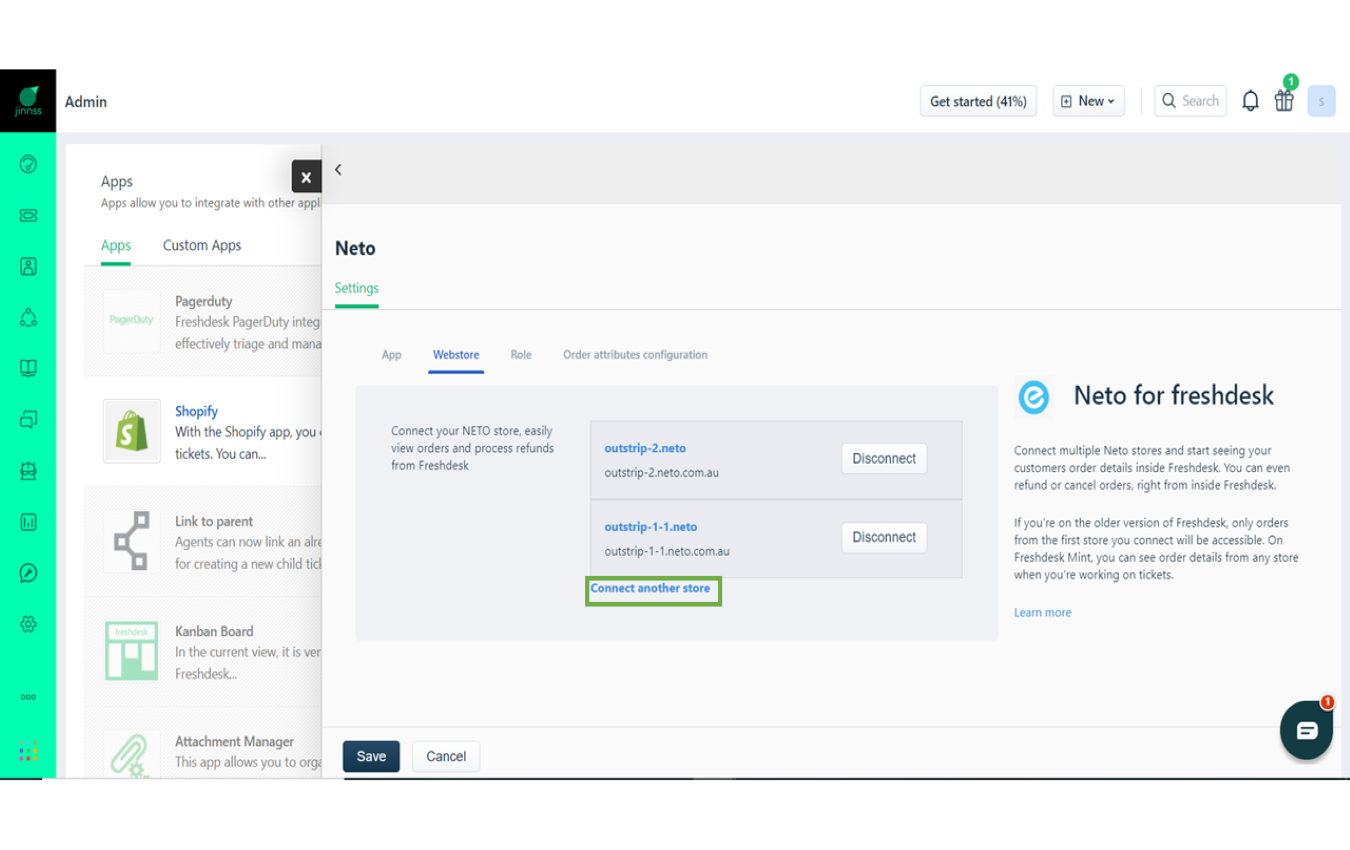Select the Tickets icon in the sidebar

tap(27, 215)
